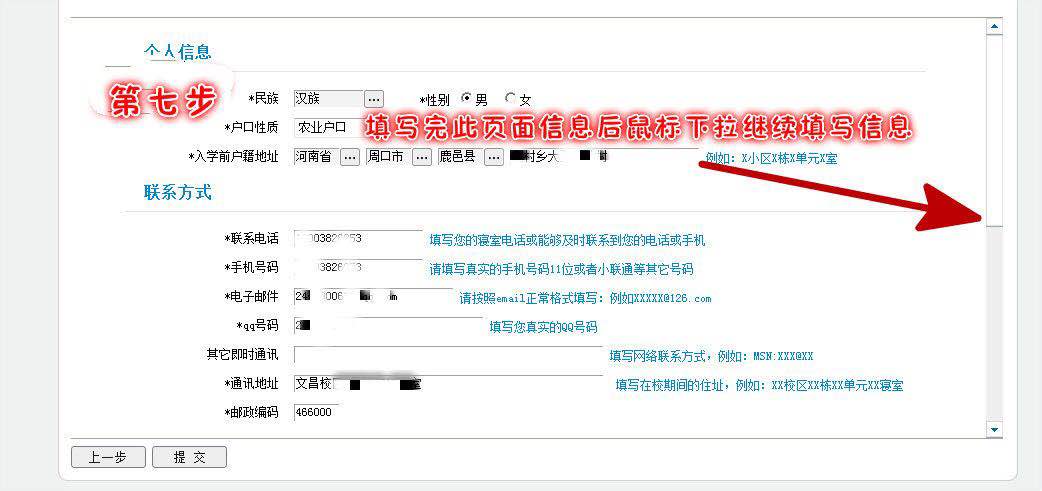The width and height of the screenshot is (1042, 491).
Task: Click the empty 其它即时通讯 field
Action: point(447,355)
